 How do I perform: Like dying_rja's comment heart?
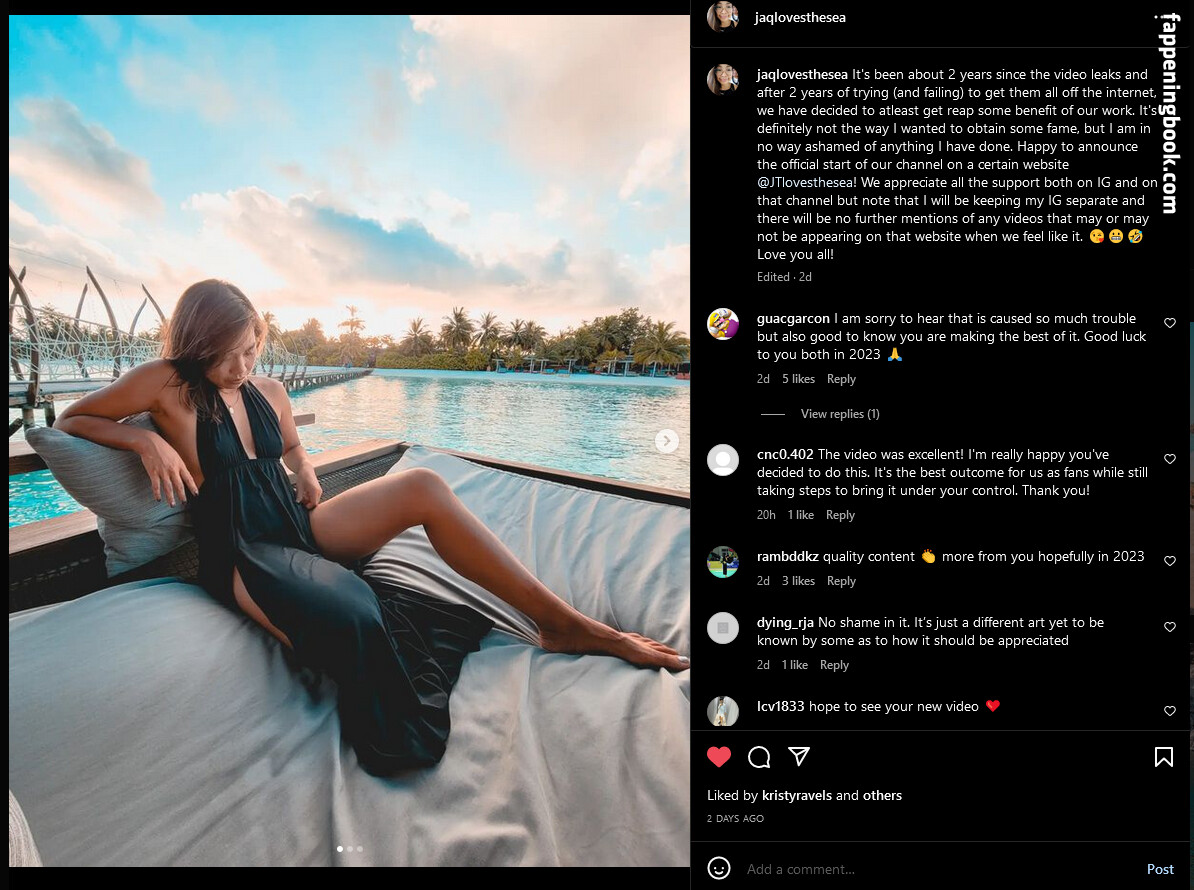1170,627
